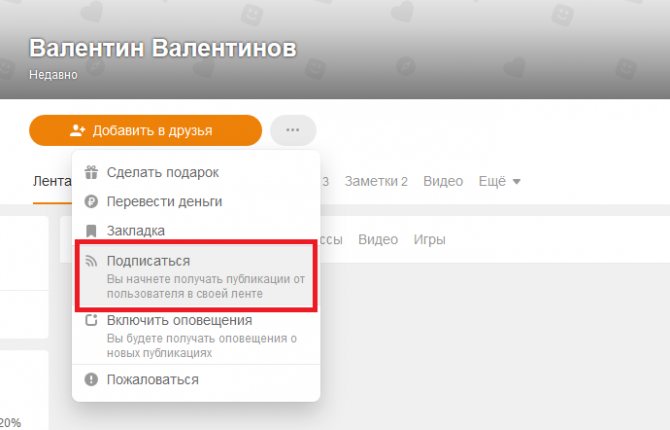
Task: Switch to the Заметки 2 tab
Action: pyautogui.click(x=376, y=181)
